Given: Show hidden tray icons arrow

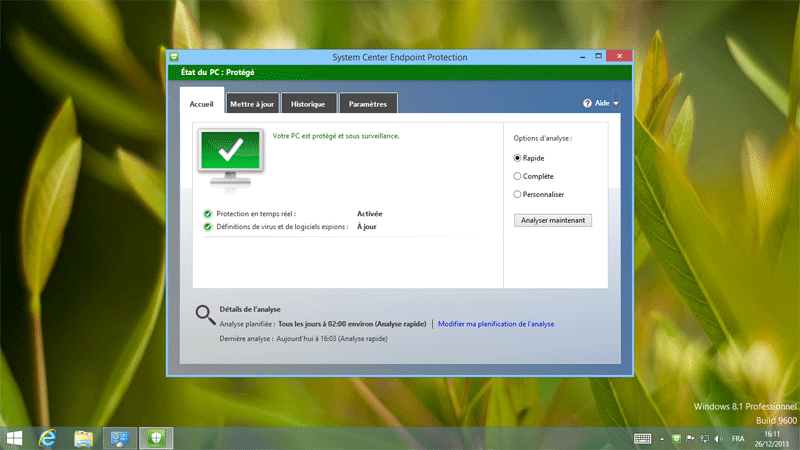Looking at the screenshot, I should click(662, 439).
